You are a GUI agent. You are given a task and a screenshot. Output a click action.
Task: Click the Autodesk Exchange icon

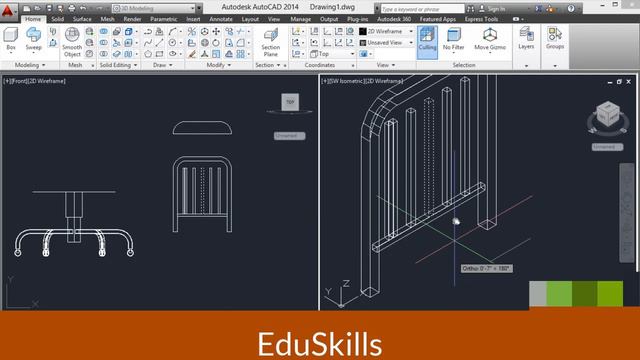coord(539,8)
